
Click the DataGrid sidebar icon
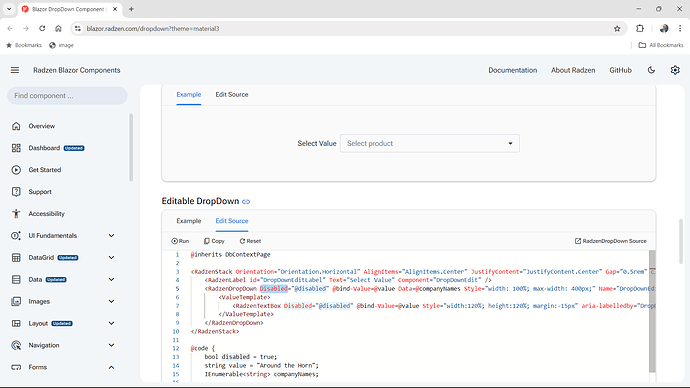point(16,258)
